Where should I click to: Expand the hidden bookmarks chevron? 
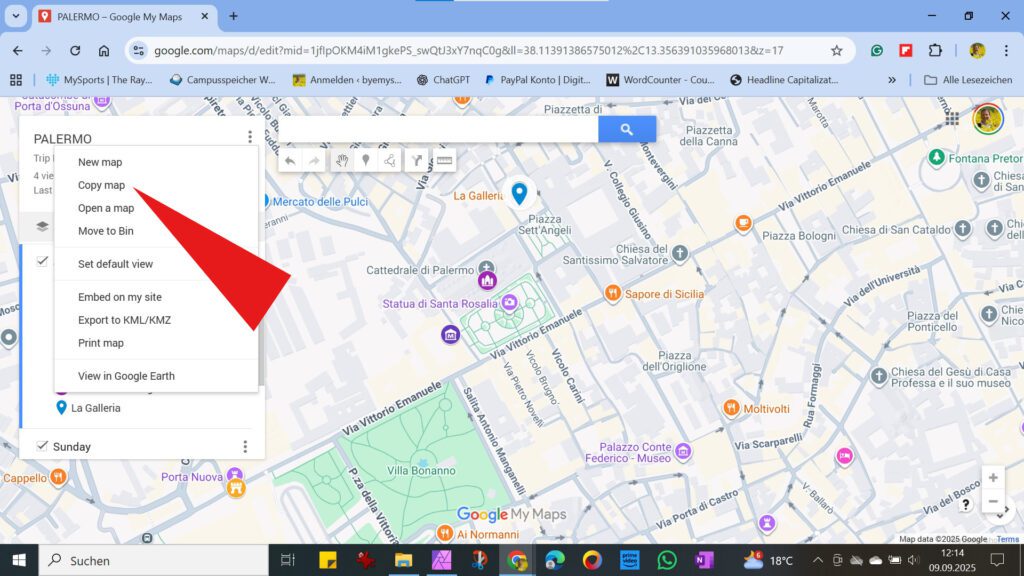pyautogui.click(x=891, y=80)
